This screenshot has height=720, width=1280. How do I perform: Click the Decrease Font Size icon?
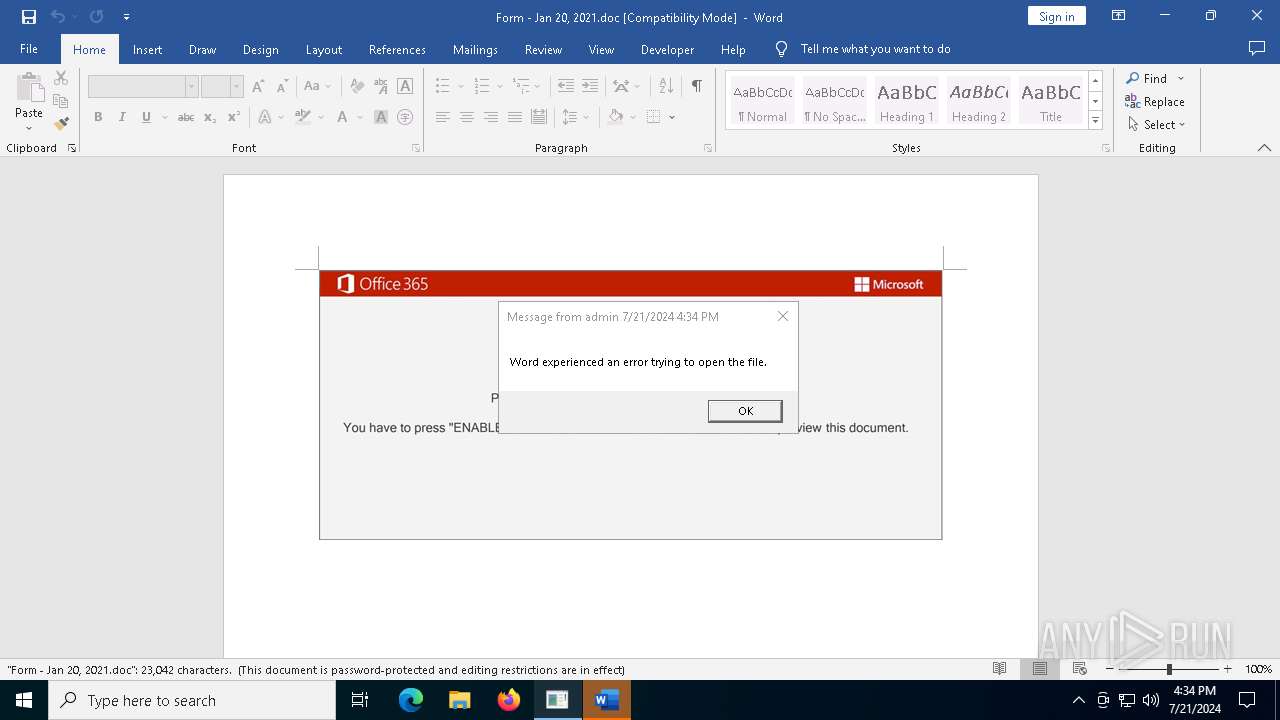pos(282,86)
